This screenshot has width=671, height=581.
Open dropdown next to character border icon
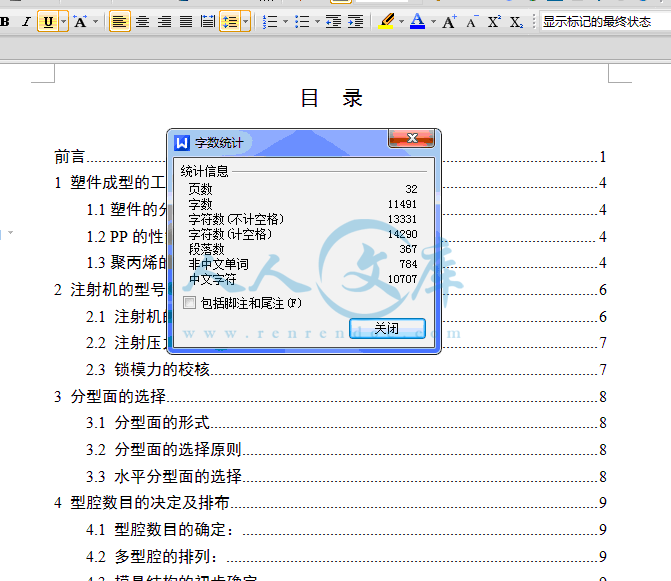(x=95, y=21)
